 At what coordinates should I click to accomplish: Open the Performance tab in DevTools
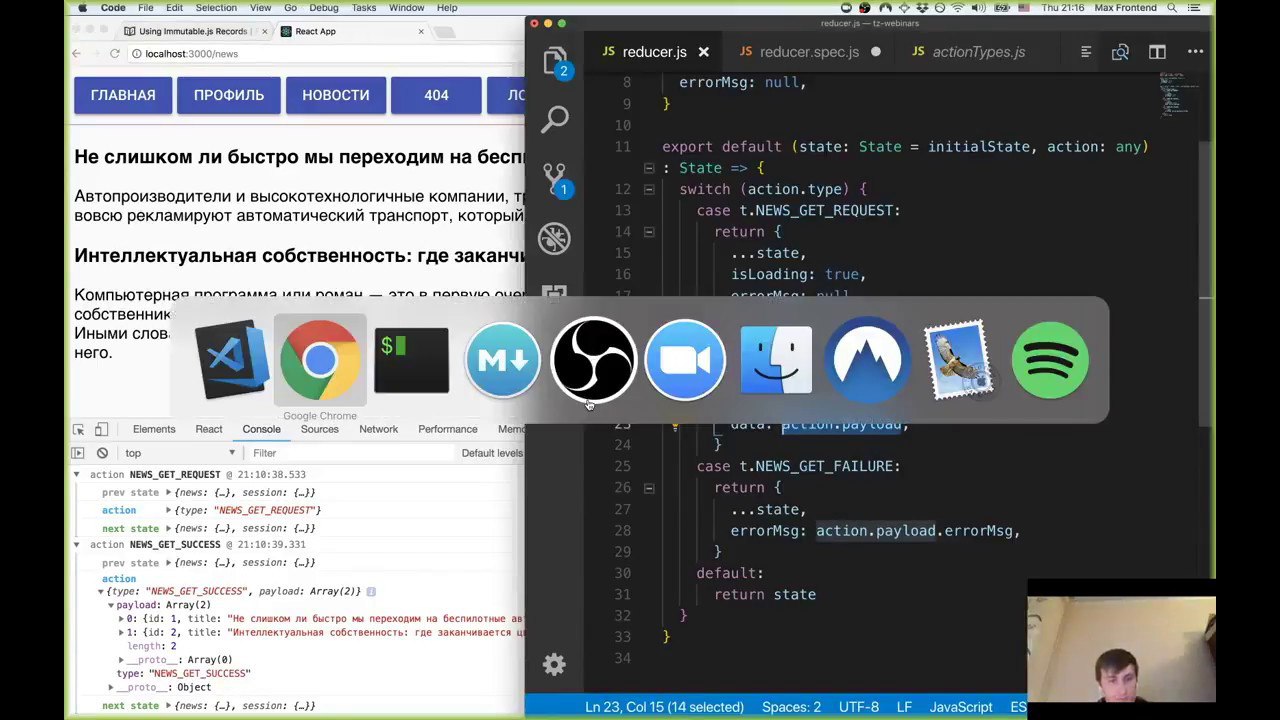448,429
